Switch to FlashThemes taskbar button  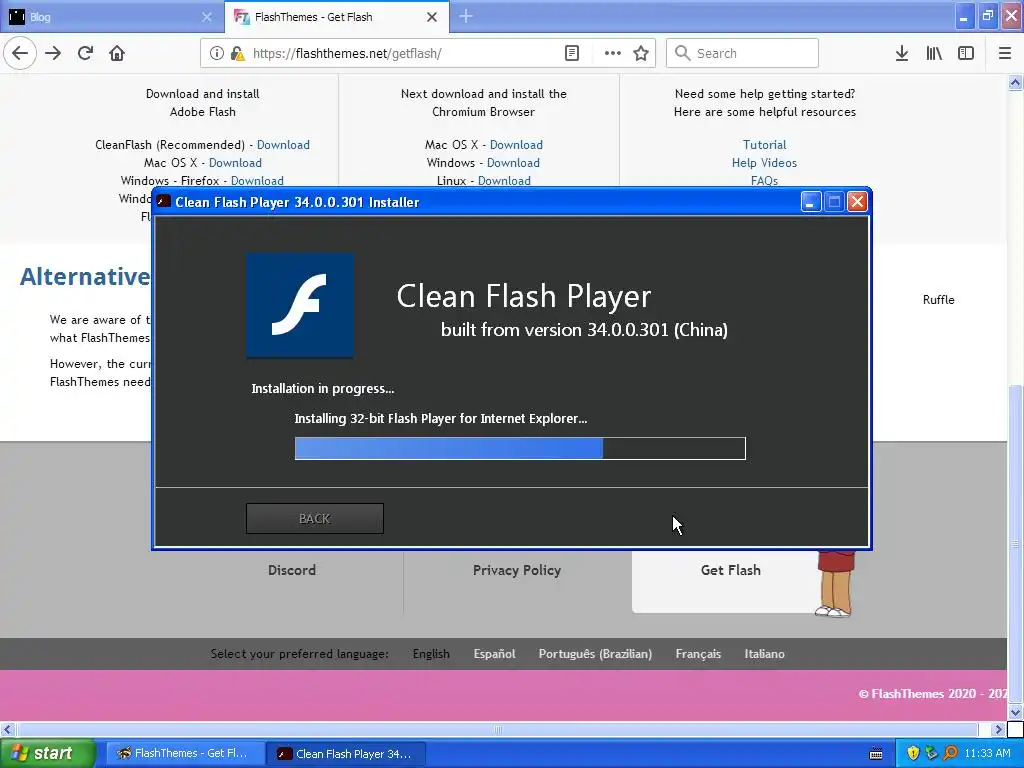(185, 753)
